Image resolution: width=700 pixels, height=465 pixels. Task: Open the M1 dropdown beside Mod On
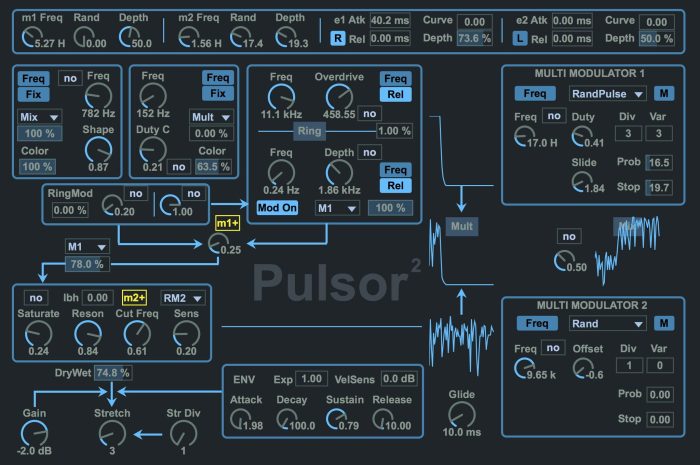(x=337, y=208)
